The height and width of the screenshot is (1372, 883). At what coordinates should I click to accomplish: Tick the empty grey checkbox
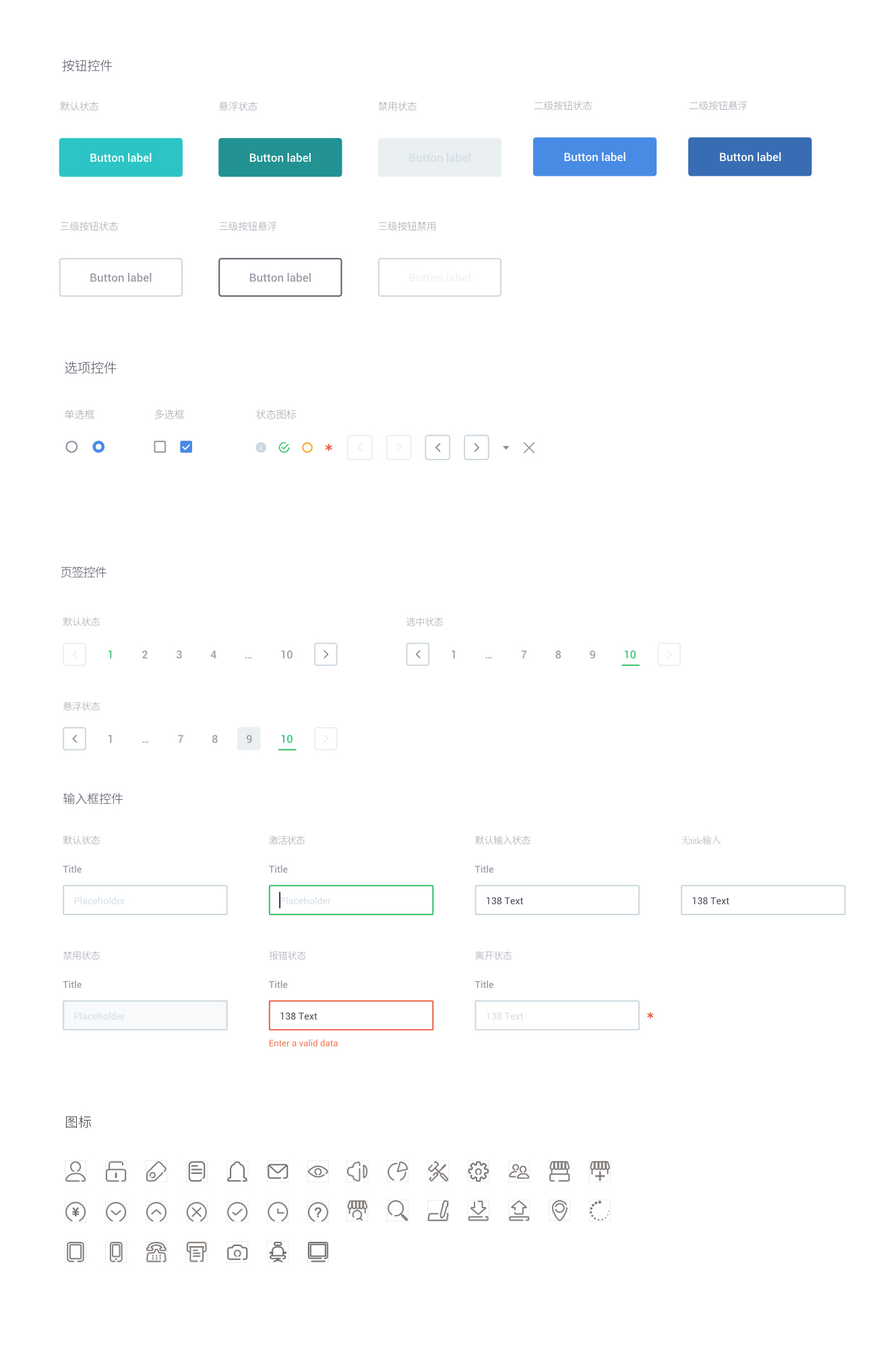pyautogui.click(x=160, y=447)
